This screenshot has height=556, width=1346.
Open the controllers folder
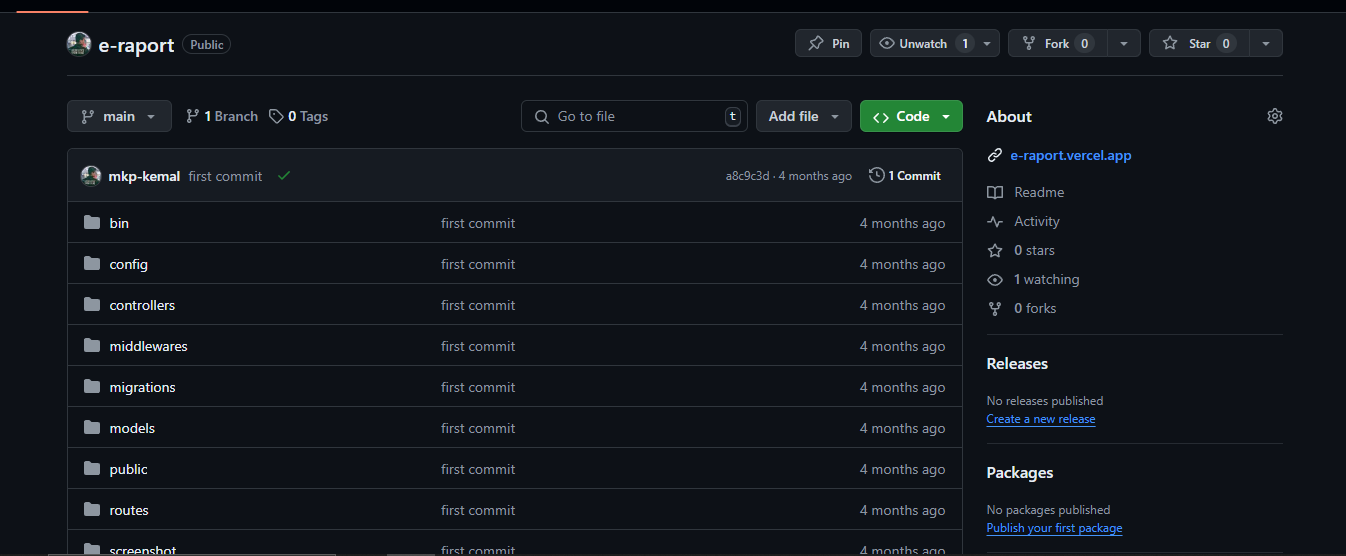pos(142,305)
